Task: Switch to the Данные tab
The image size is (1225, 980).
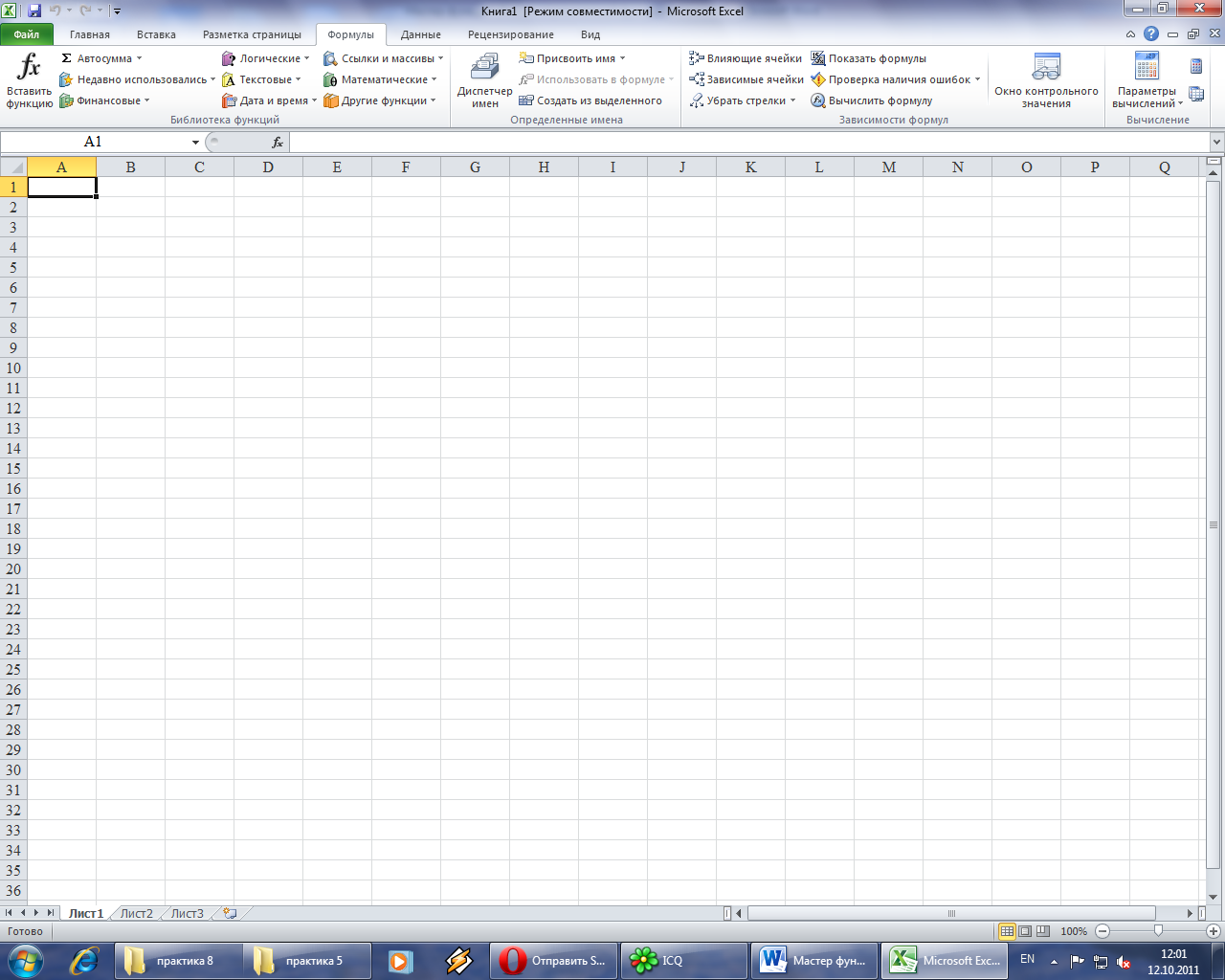Action: pos(421,34)
